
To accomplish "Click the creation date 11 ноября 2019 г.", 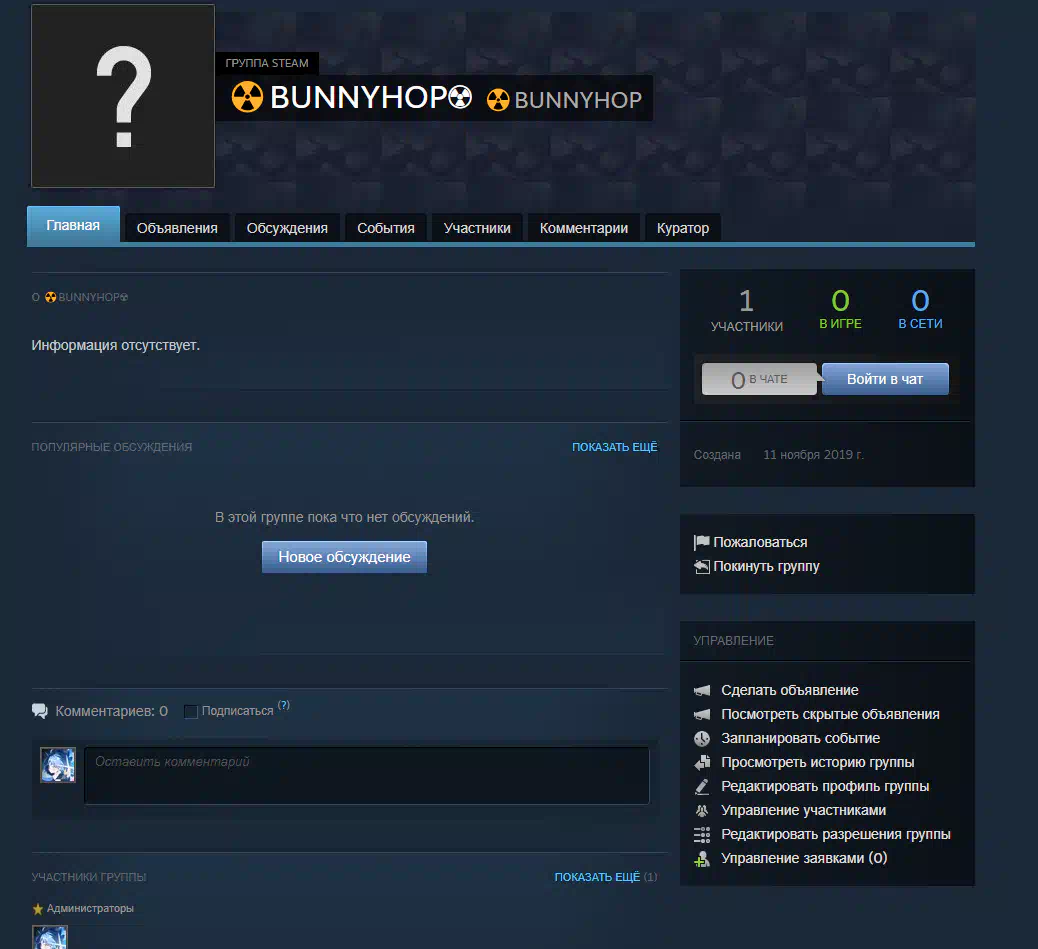I will [814, 455].
